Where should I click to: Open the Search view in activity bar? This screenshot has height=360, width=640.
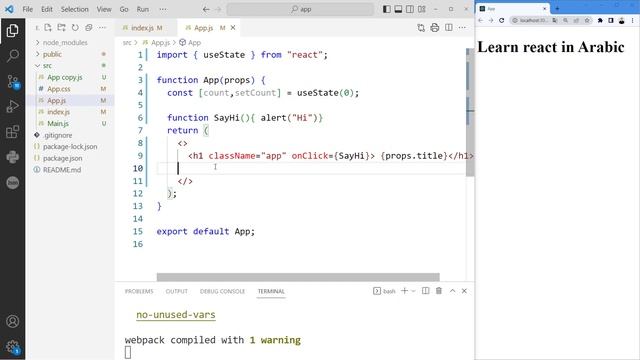[x=12, y=56]
